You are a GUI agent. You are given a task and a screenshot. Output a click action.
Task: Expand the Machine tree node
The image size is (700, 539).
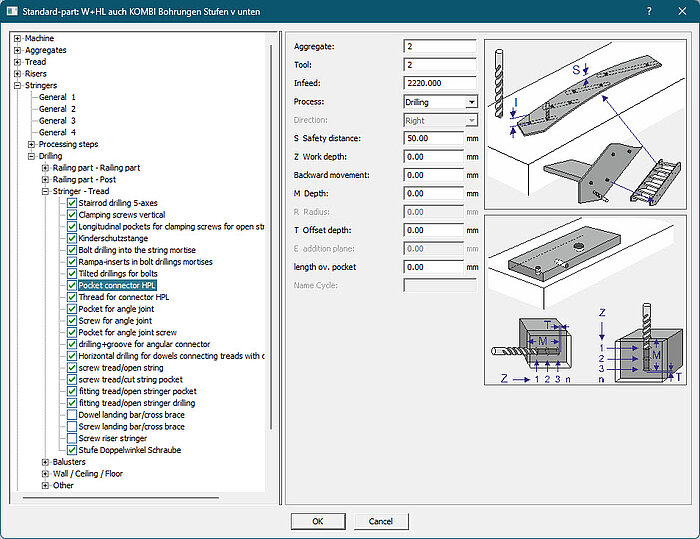point(18,38)
